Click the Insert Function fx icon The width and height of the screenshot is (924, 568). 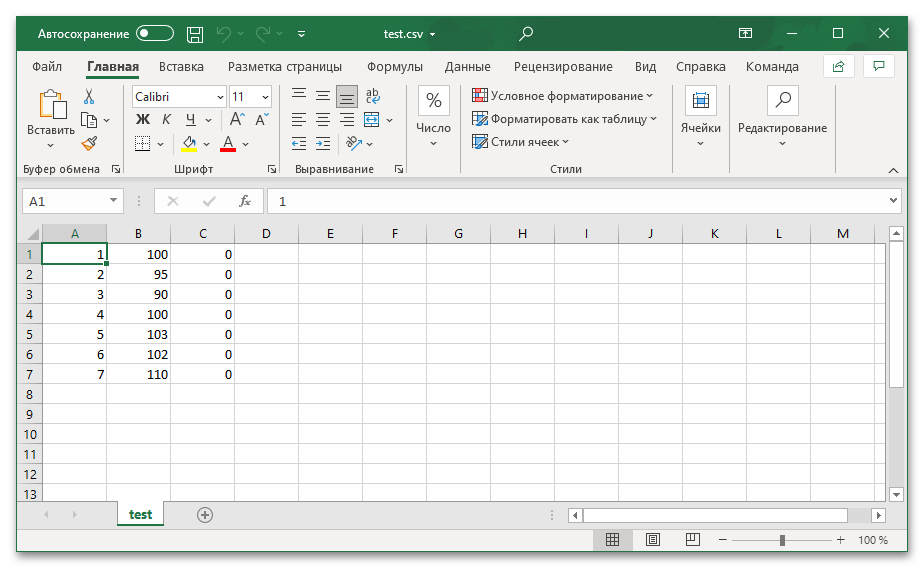[245, 201]
